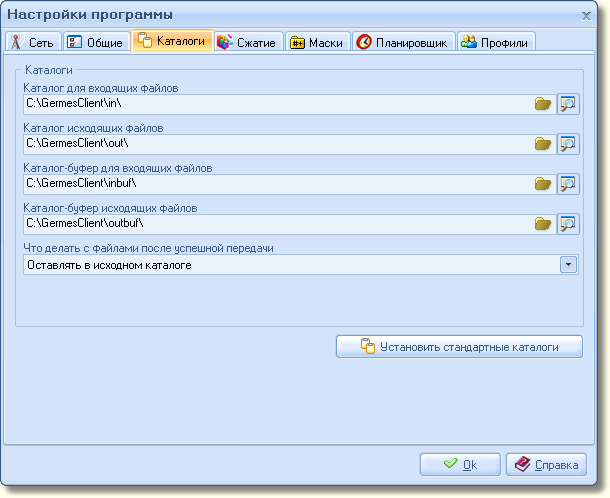Click folder icon for outgoing files catalog
Screen dimensions: 610x498
(543, 144)
